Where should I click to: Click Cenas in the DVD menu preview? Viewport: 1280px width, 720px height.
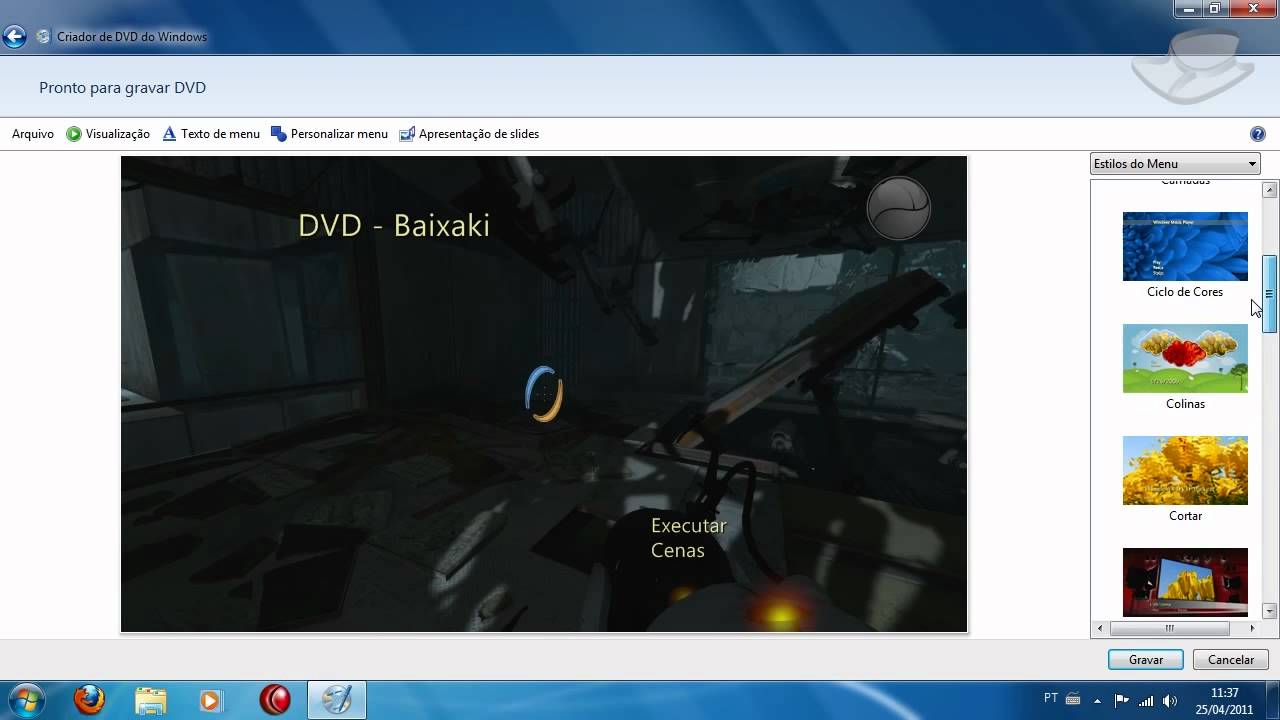coord(678,550)
